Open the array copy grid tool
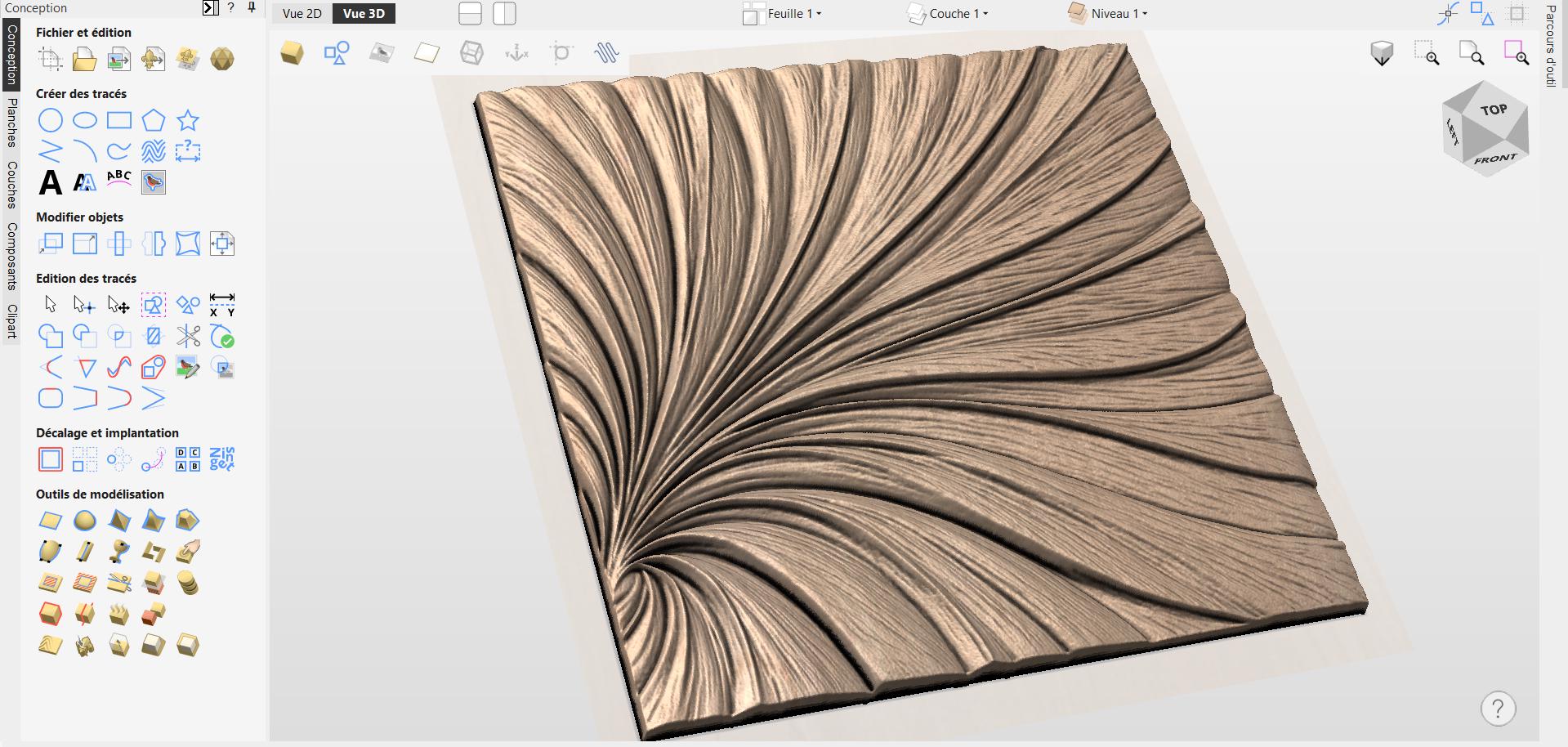The width and height of the screenshot is (1568, 747). pyautogui.click(x=85, y=459)
